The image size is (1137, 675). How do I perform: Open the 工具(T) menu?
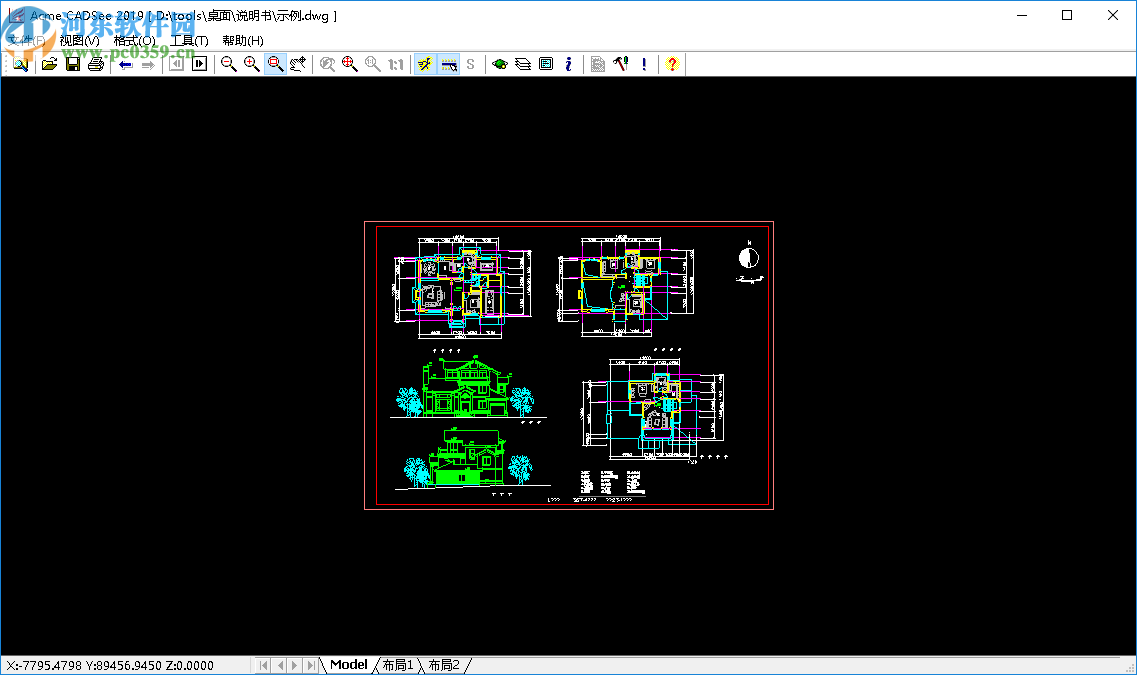click(189, 41)
